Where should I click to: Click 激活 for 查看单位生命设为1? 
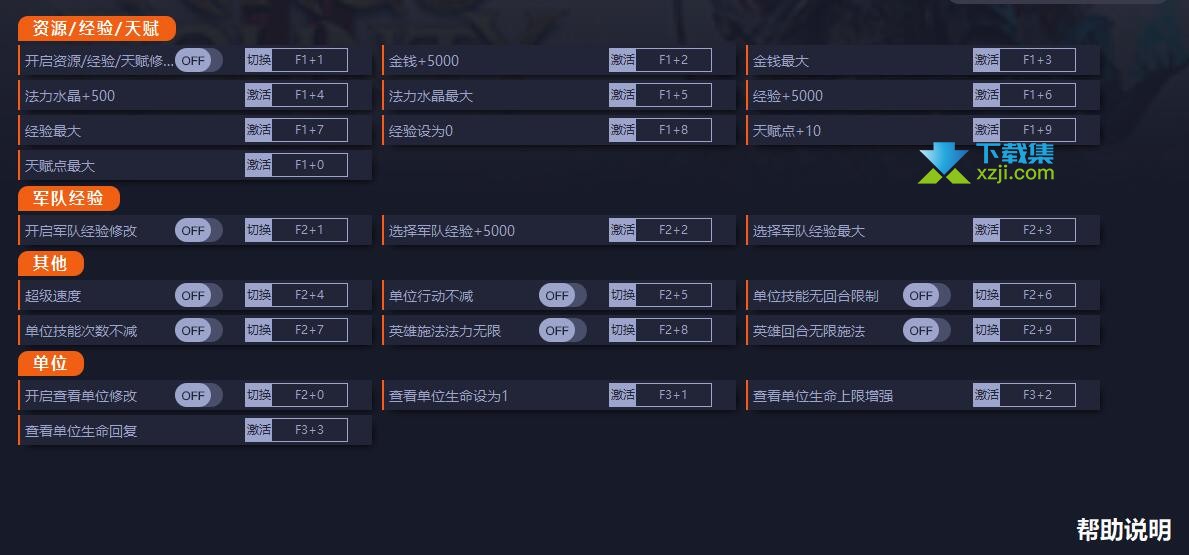click(x=623, y=395)
